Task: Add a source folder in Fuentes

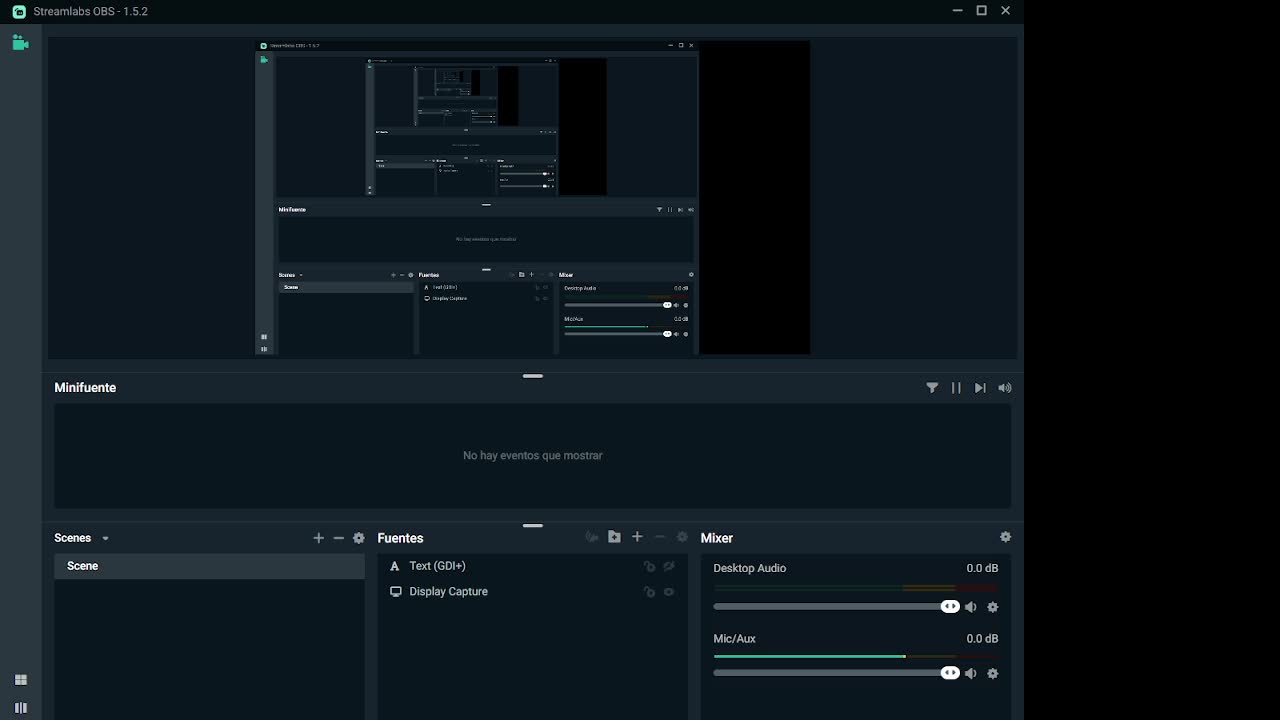Action: click(614, 537)
